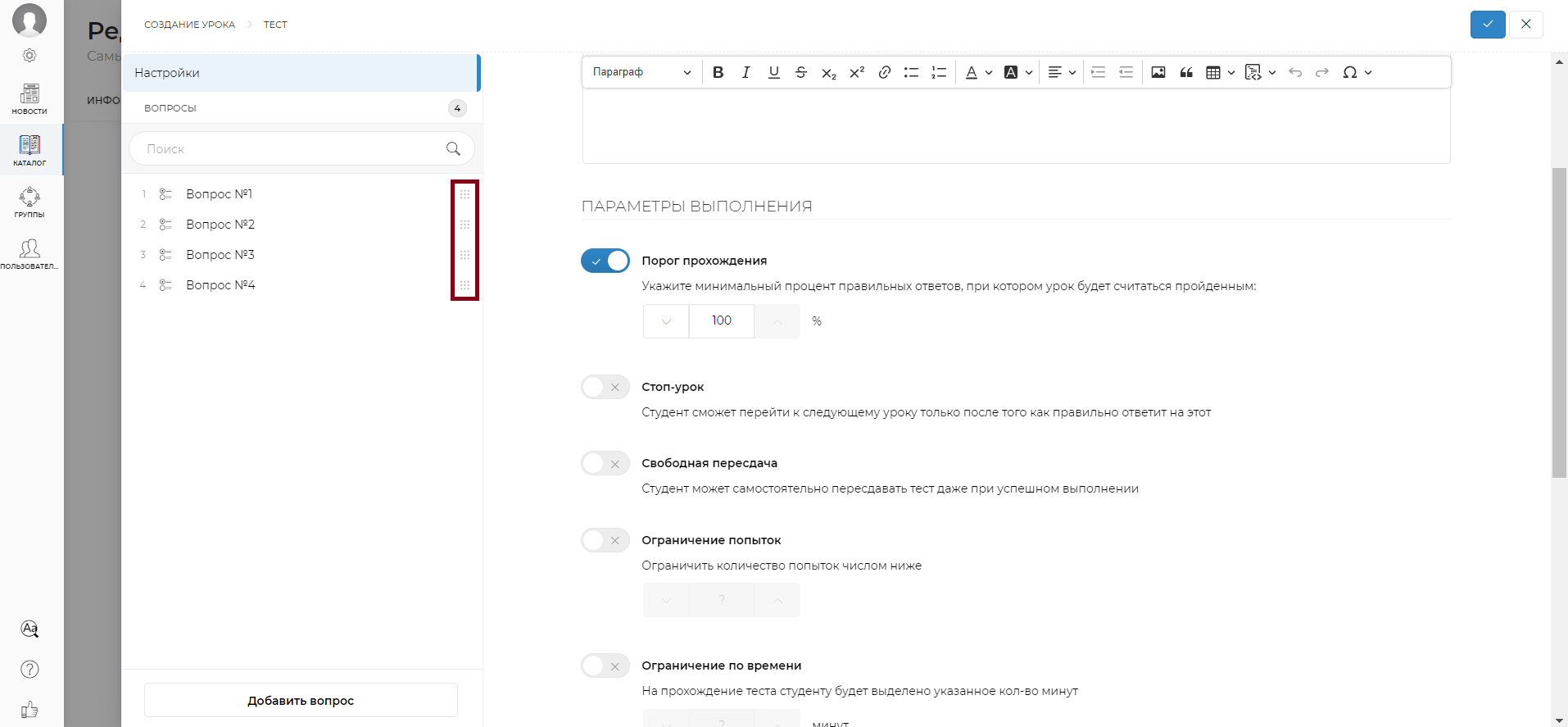The image size is (1568, 727).
Task: Click Добавить вопрос button
Action: tap(301, 701)
